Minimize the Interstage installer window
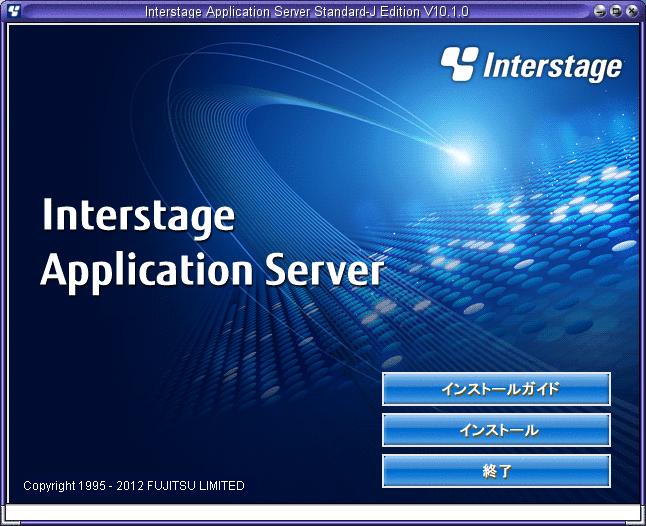 click(600, 11)
